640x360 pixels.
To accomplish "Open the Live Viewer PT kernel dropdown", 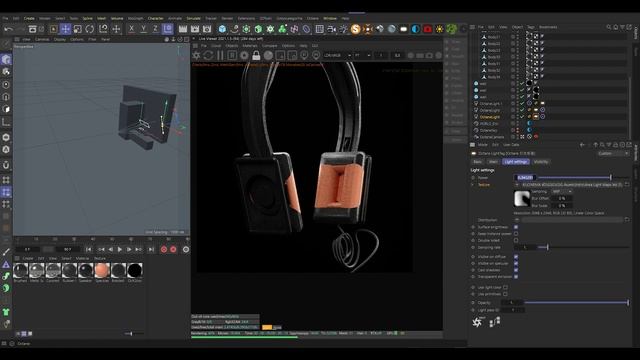I will (362, 55).
